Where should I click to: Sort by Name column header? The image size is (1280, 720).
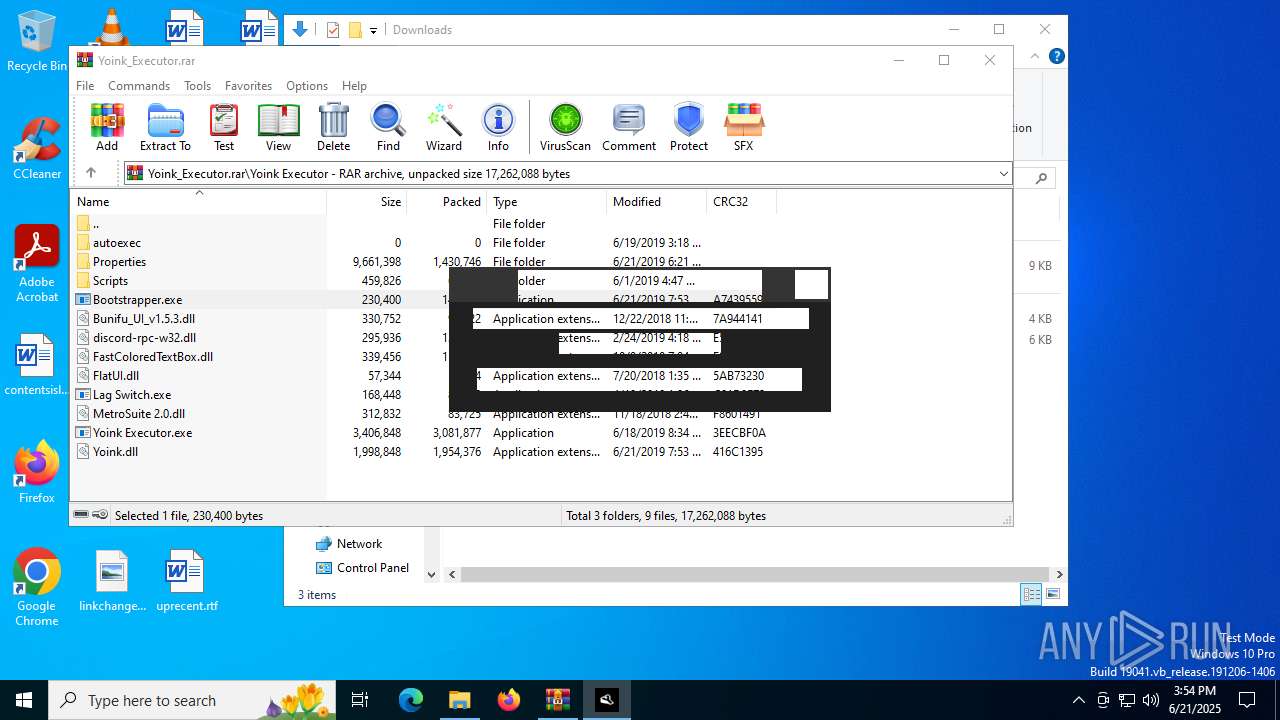coord(198,201)
